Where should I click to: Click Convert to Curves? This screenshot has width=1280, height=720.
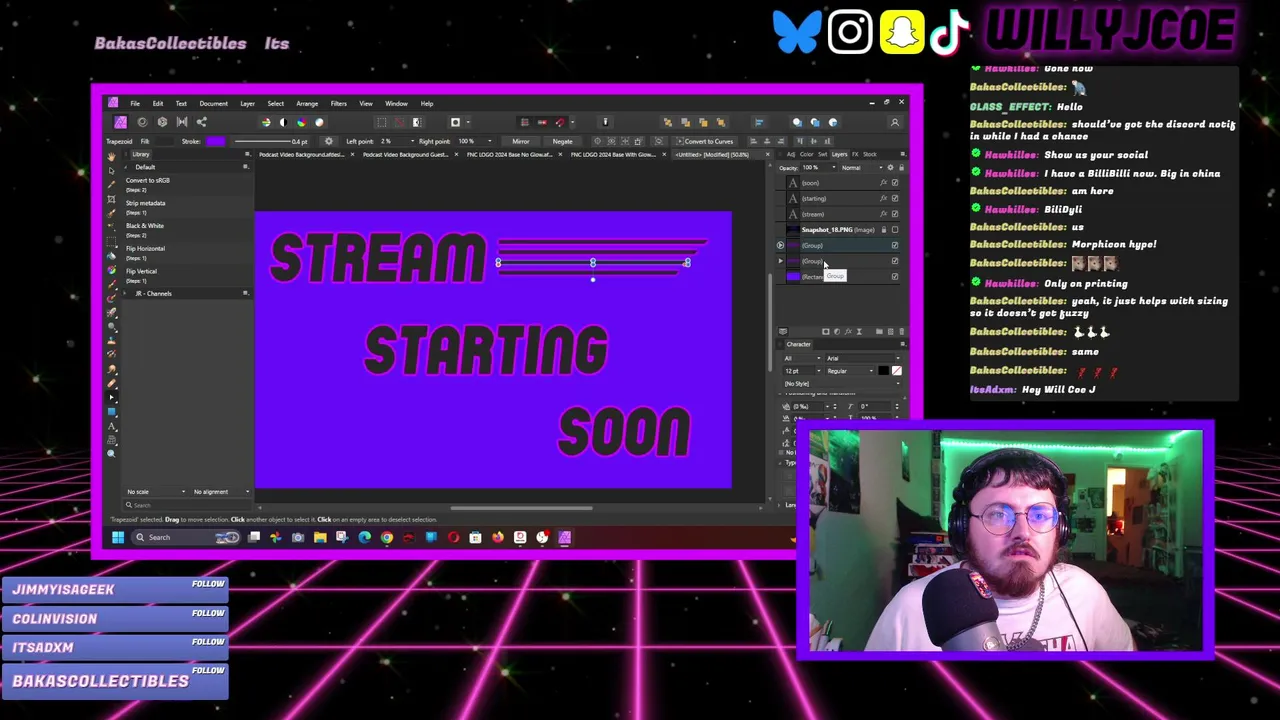(x=708, y=141)
